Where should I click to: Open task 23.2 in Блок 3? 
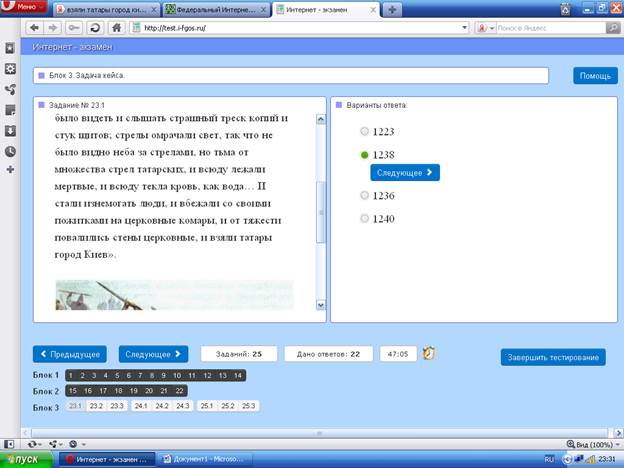click(x=96, y=406)
